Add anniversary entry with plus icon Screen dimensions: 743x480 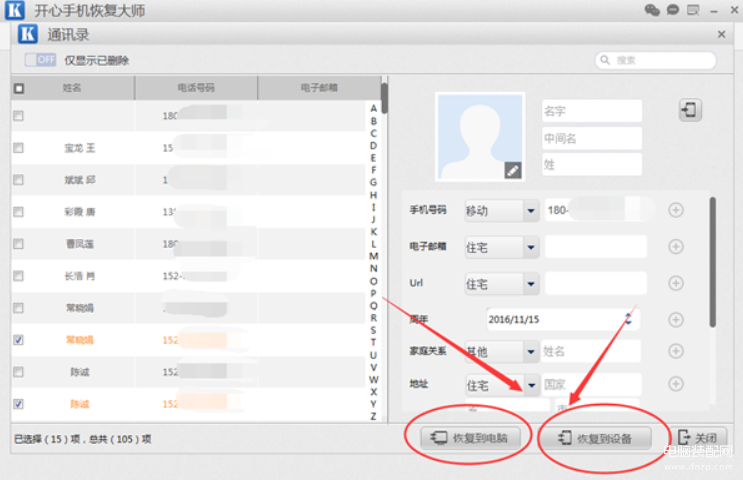click(676, 319)
